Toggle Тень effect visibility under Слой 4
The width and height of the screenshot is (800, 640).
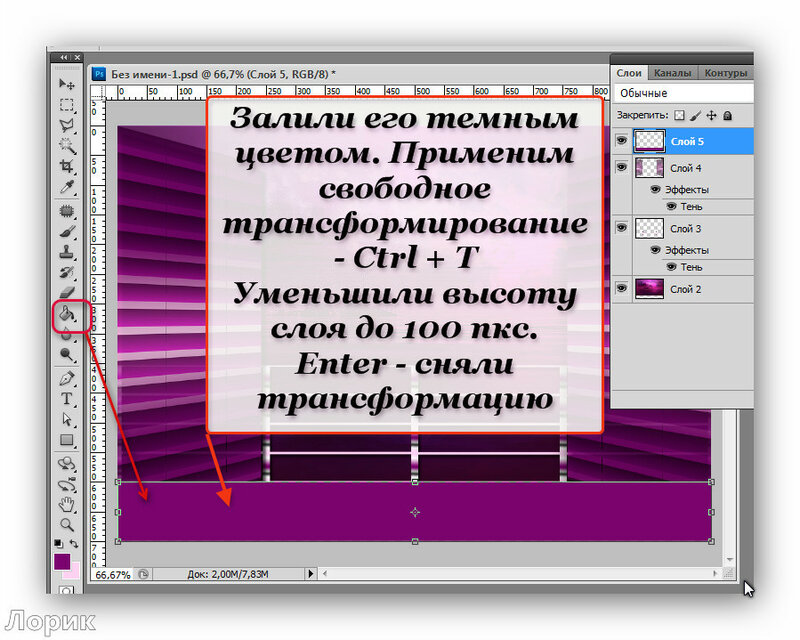point(672,206)
